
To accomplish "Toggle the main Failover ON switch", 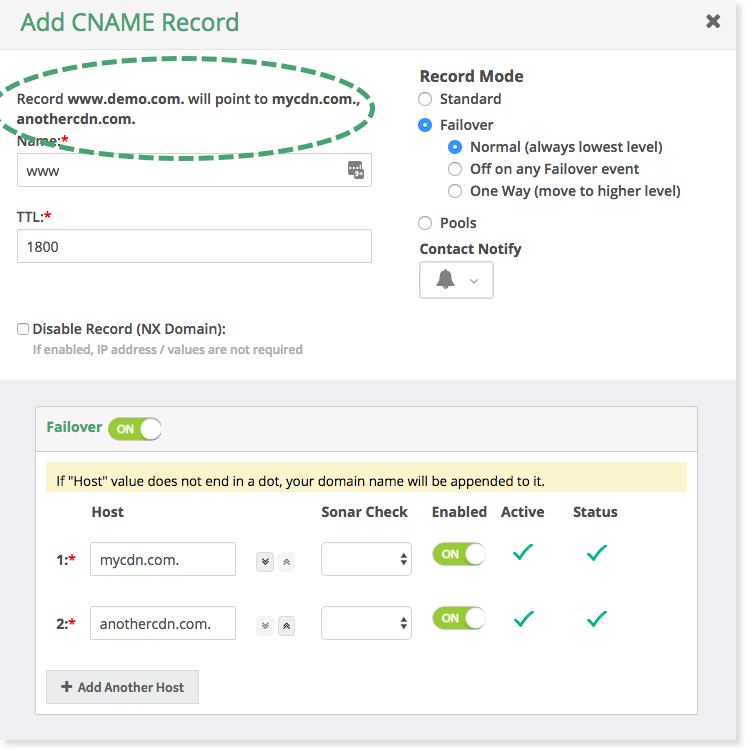I will pos(134,429).
